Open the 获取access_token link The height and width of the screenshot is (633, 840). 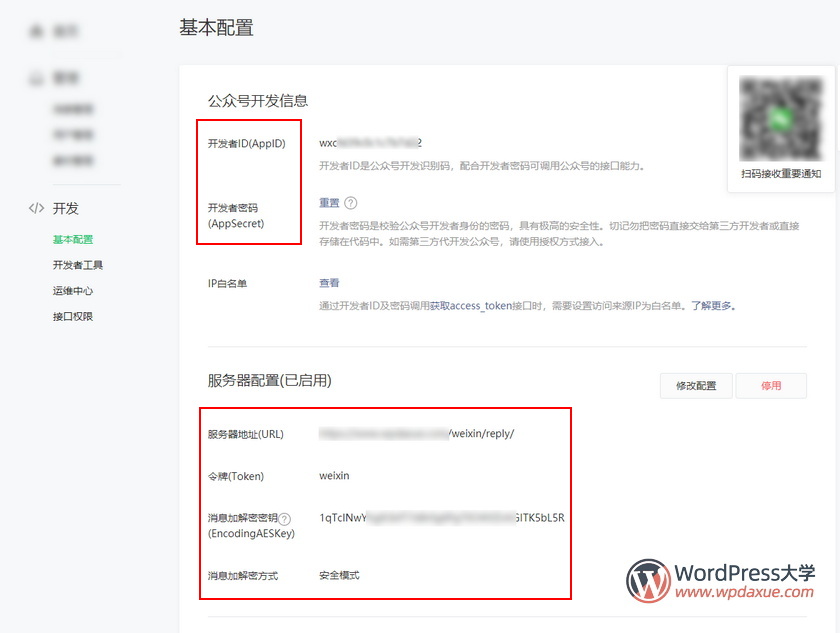point(471,306)
